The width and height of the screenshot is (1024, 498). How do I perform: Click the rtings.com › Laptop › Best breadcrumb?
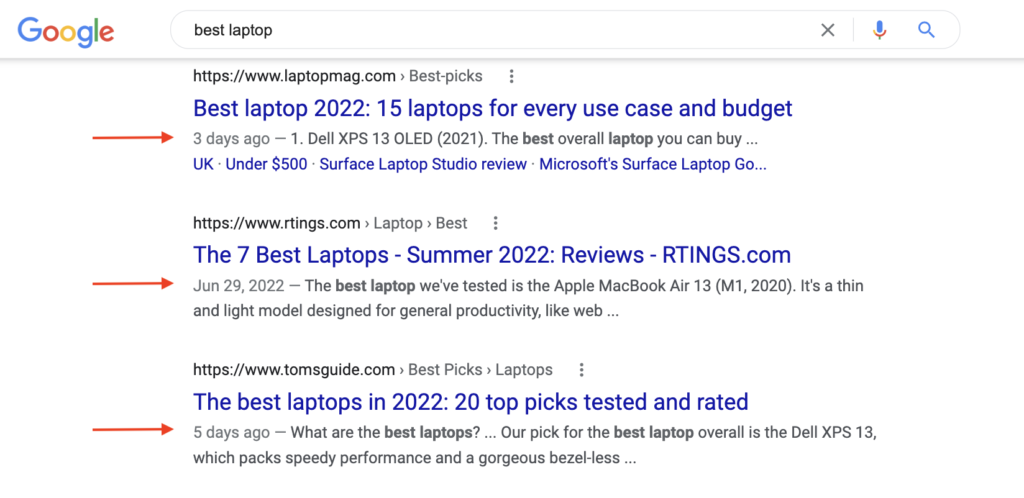pyautogui.click(x=330, y=223)
